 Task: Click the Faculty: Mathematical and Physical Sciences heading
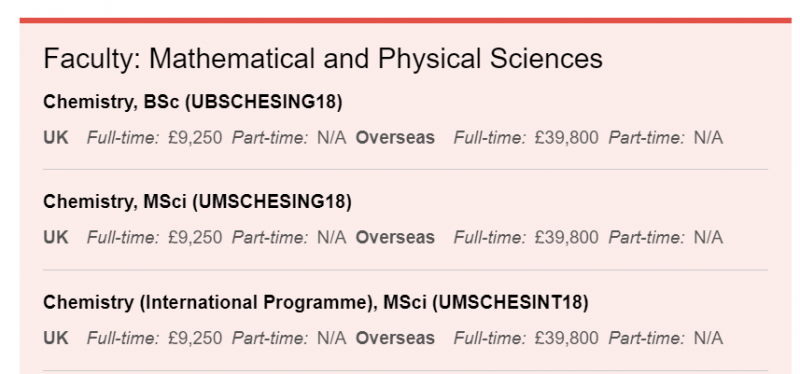[x=323, y=59]
